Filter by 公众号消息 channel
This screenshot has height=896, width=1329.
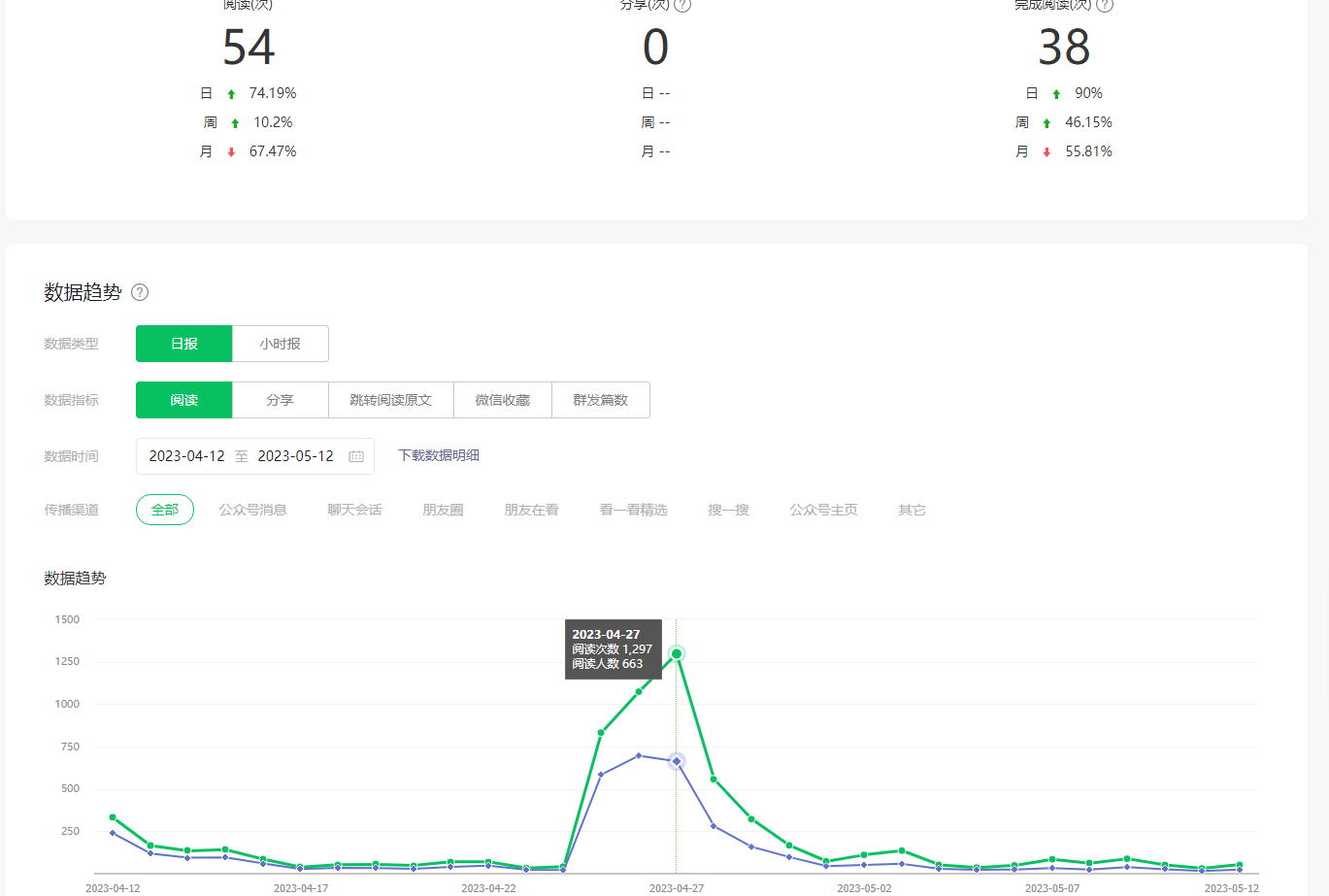pyautogui.click(x=252, y=510)
